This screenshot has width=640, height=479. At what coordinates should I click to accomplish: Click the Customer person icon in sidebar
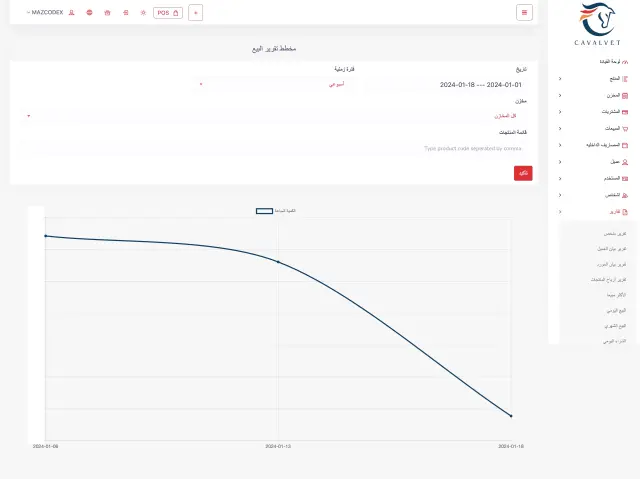tap(625, 162)
